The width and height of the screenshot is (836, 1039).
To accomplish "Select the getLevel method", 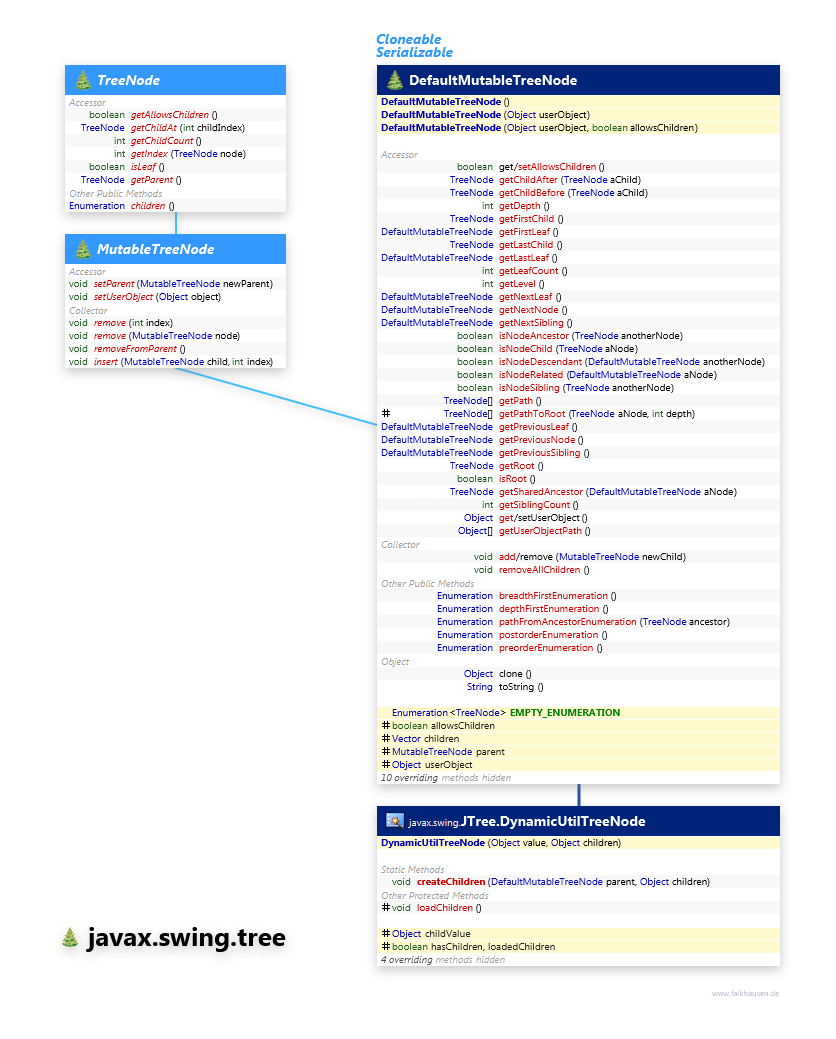I will pyautogui.click(x=517, y=284).
